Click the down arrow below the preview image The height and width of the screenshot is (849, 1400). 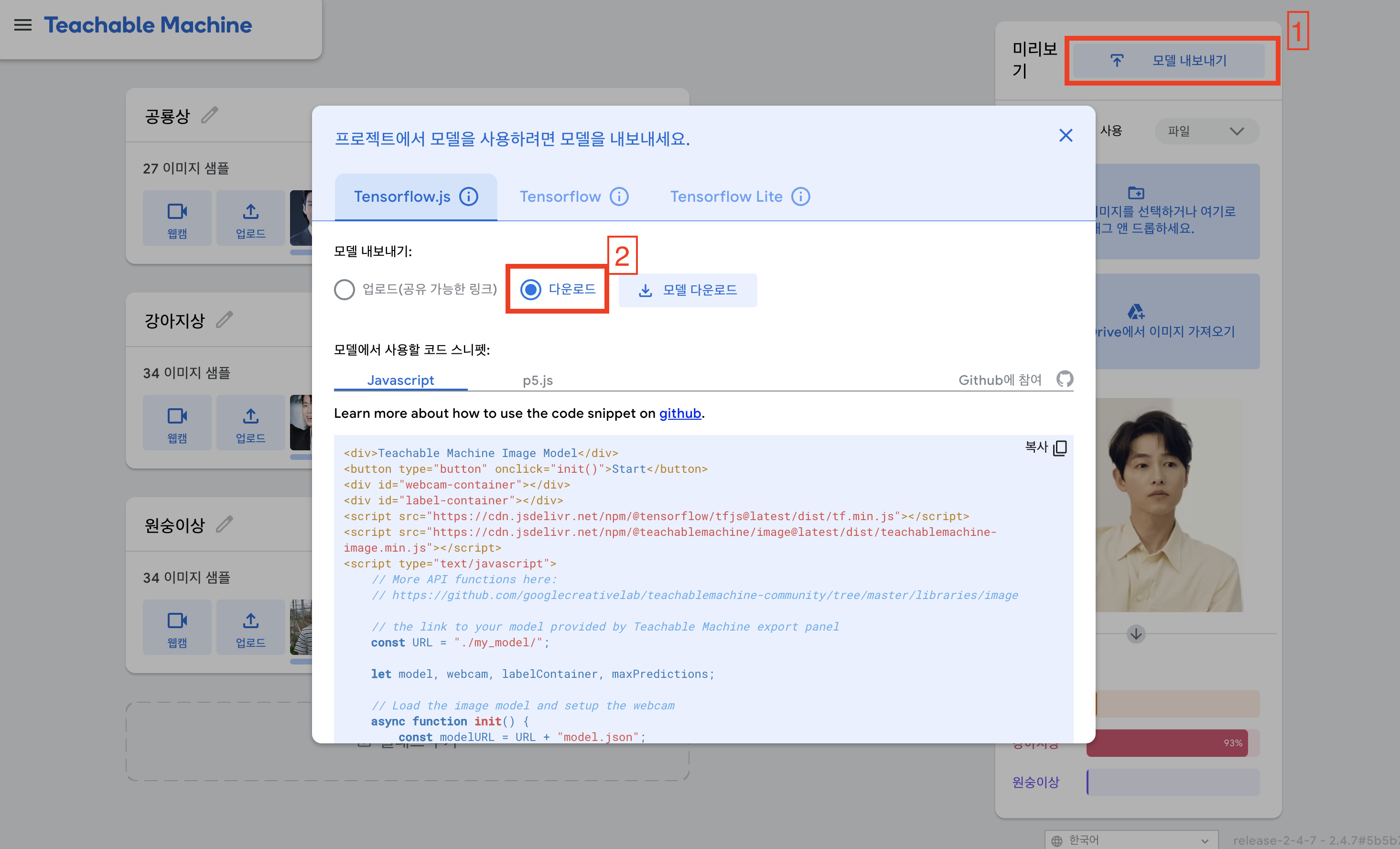(1136, 633)
